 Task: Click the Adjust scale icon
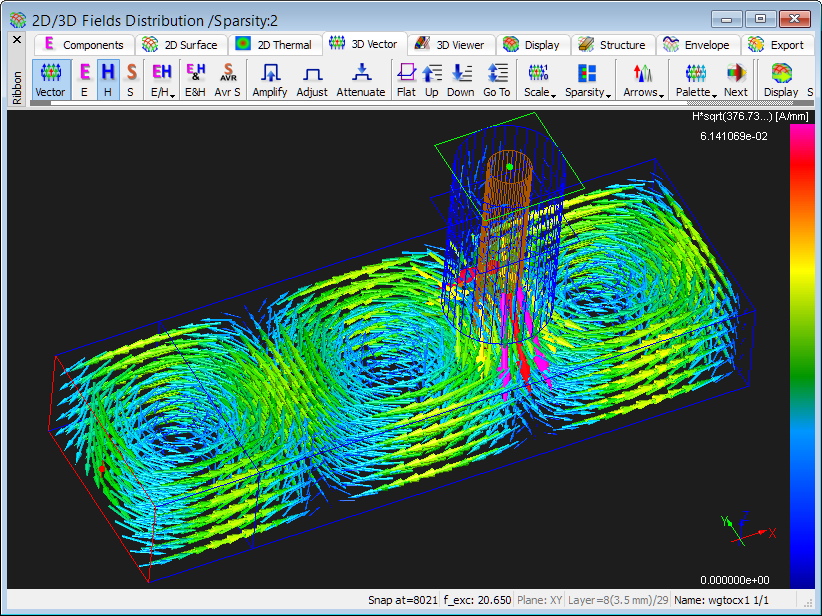click(312, 79)
